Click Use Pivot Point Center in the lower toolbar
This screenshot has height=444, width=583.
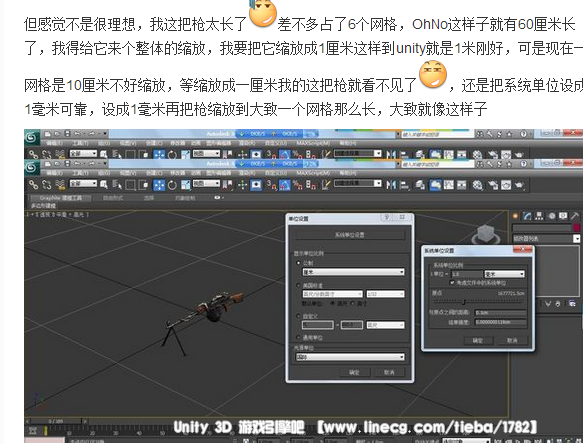click(x=227, y=184)
